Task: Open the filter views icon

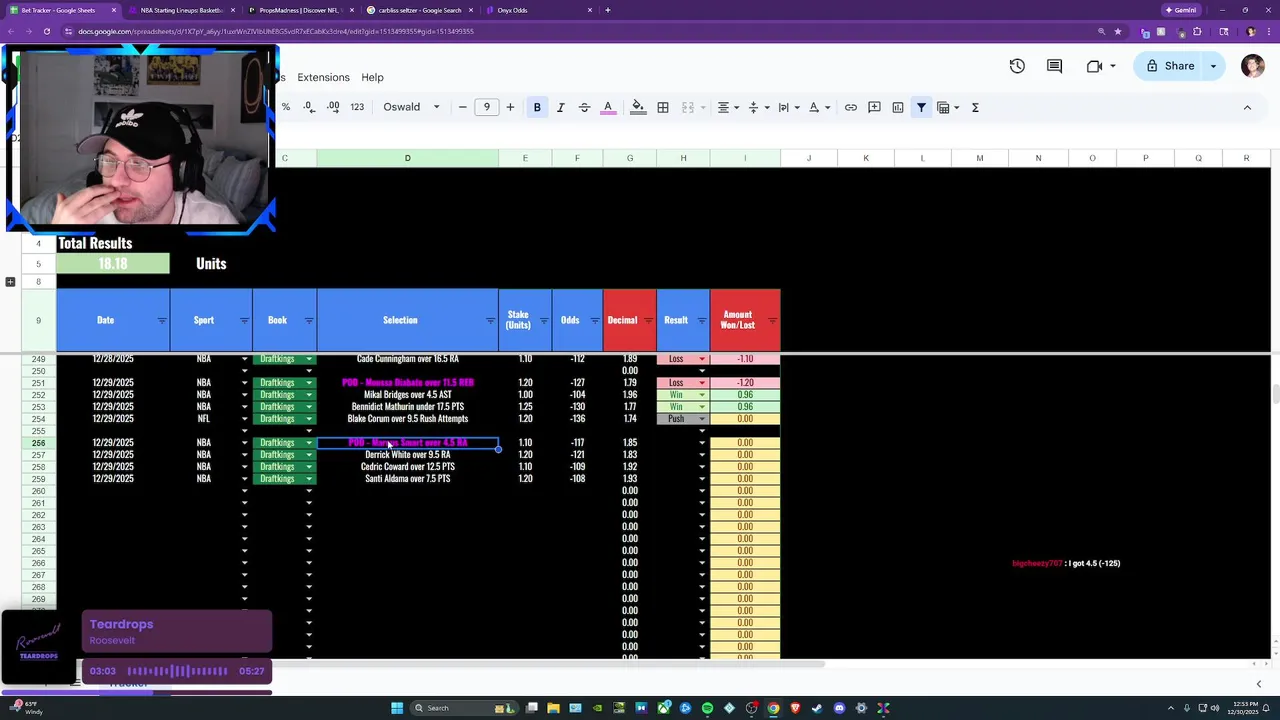Action: tap(947, 107)
